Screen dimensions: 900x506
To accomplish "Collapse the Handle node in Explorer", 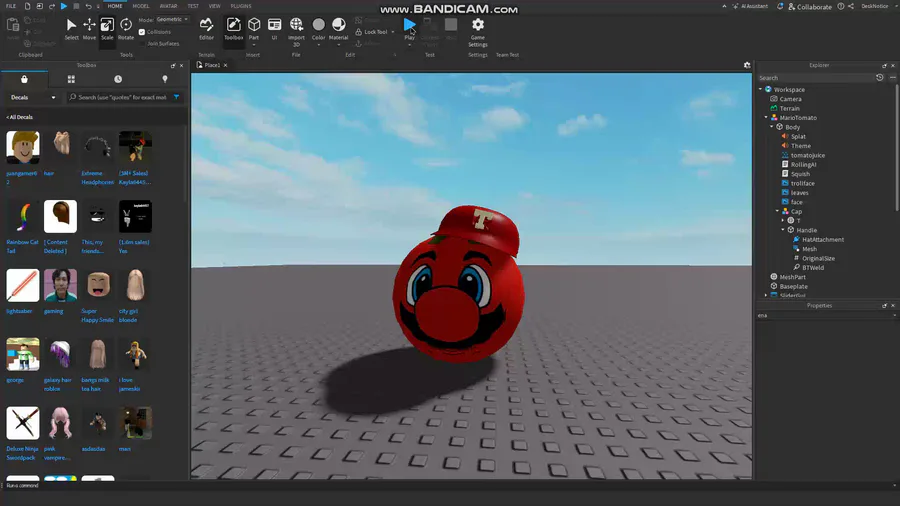I will [x=783, y=230].
